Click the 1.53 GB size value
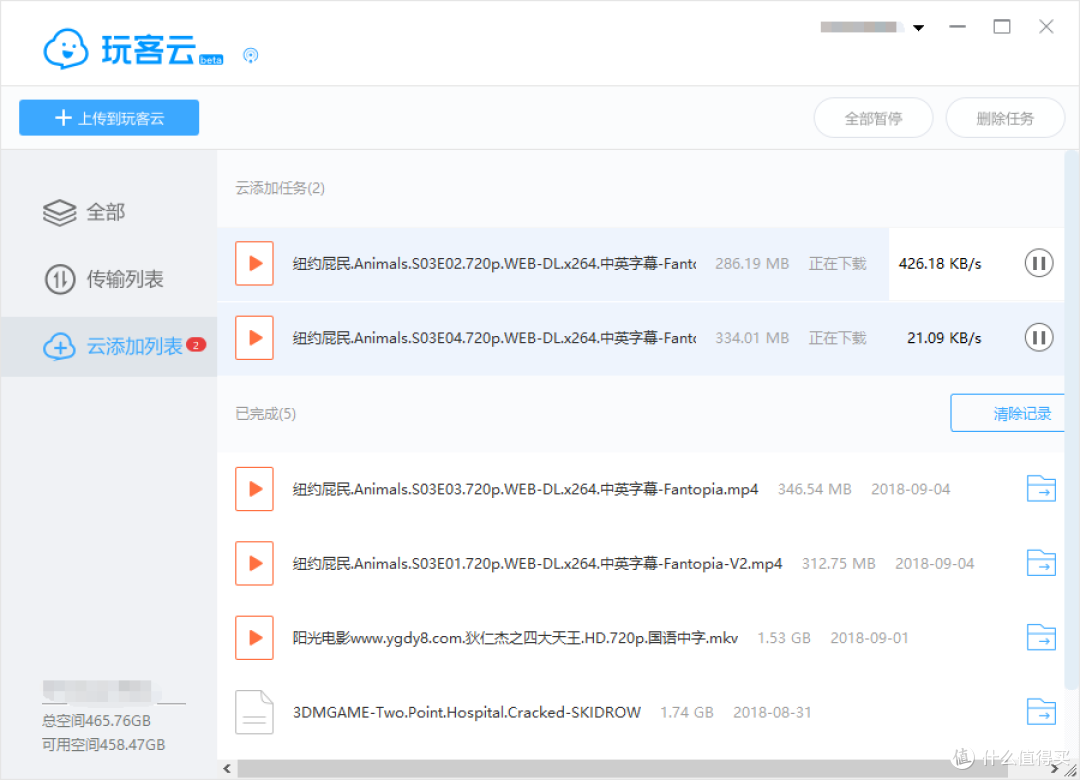Screen dimensions: 1080x780 pyautogui.click(x=784, y=638)
